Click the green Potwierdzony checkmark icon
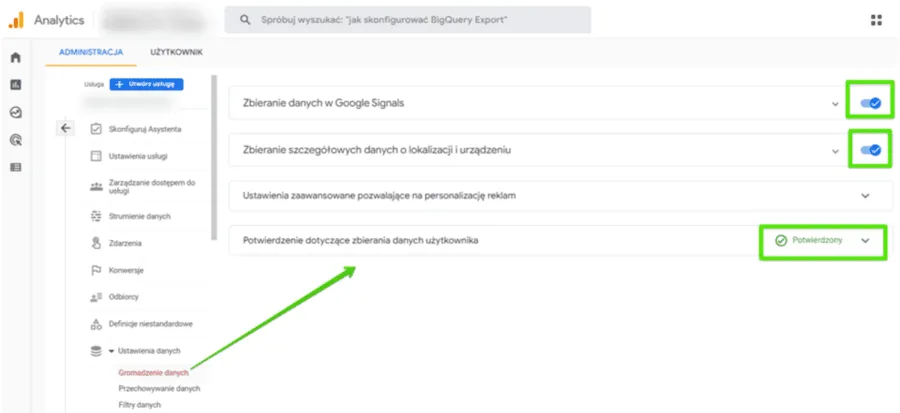The height and width of the screenshot is (413, 900). 781,241
